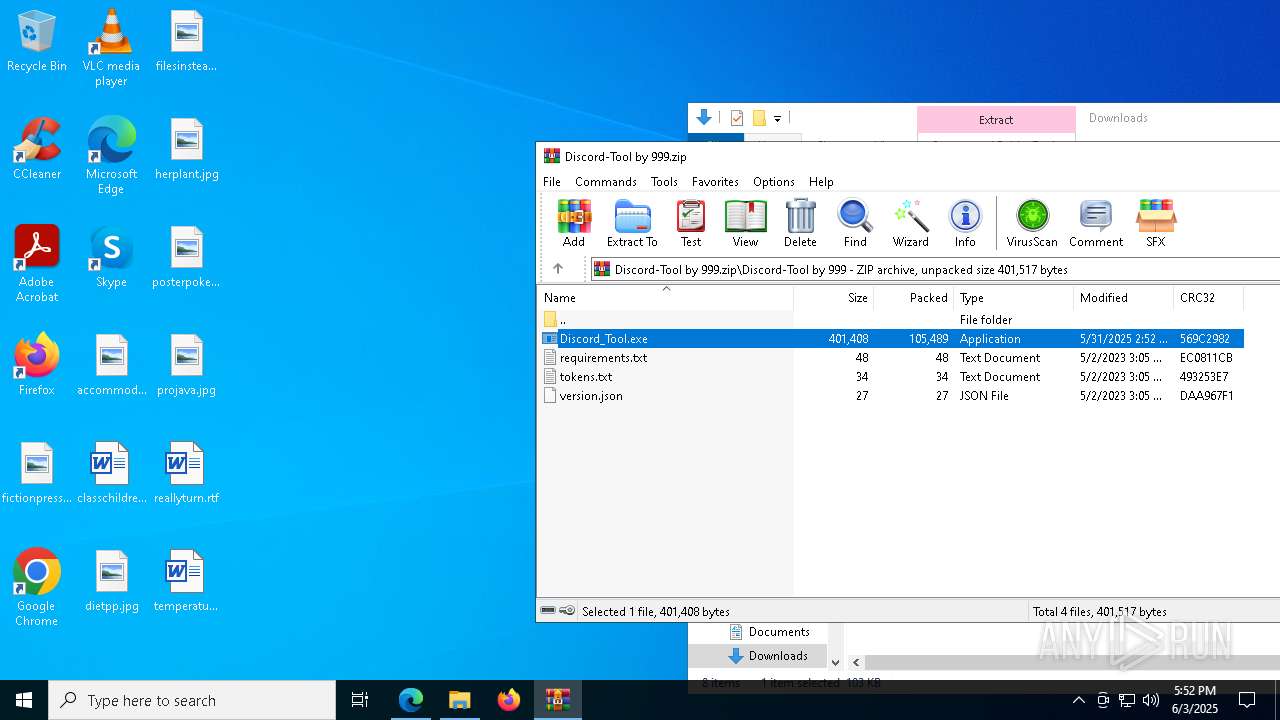
Task: Launch the Wizard tool
Action: pyautogui.click(x=910, y=223)
